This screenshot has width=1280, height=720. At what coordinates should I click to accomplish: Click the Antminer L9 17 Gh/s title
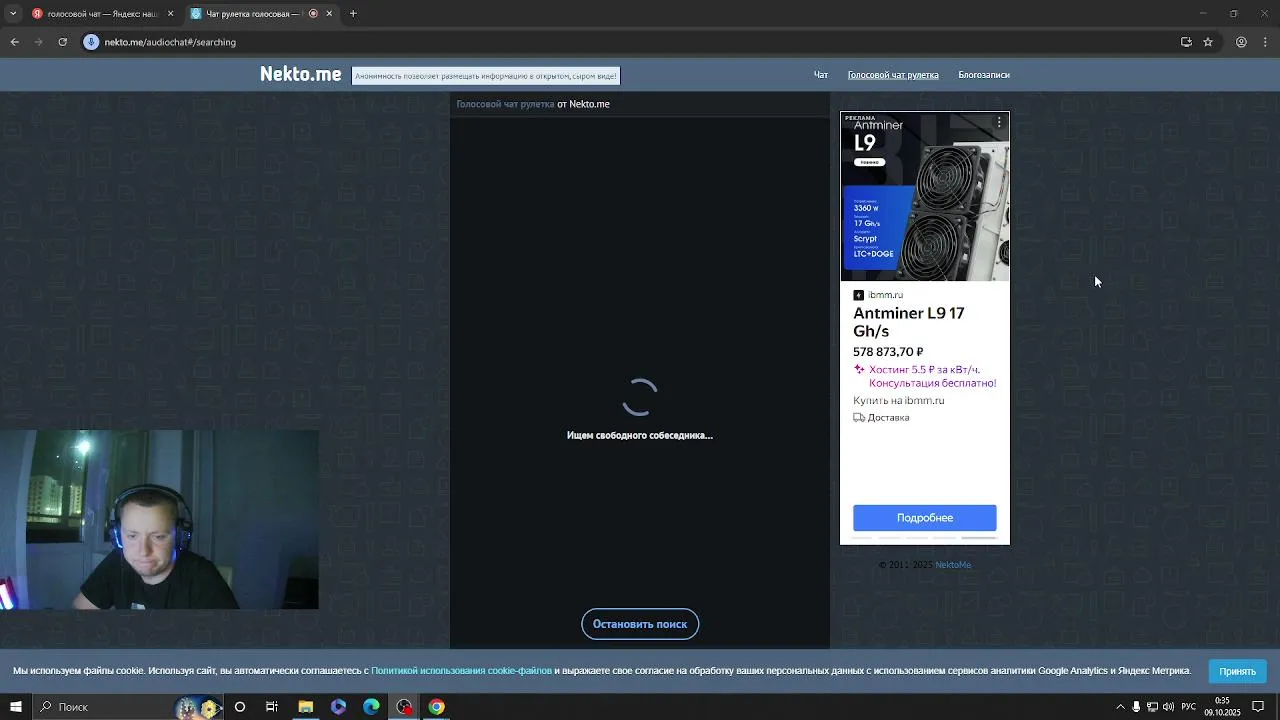coord(908,322)
